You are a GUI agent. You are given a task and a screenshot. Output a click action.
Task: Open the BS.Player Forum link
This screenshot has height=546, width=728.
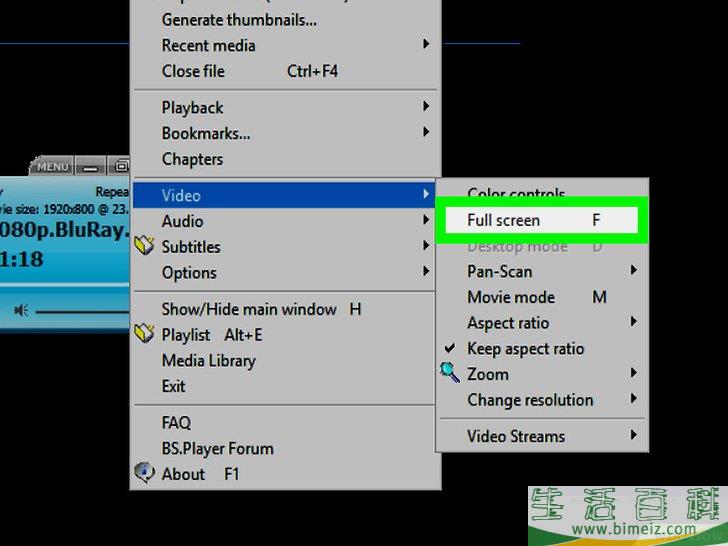pos(217,448)
